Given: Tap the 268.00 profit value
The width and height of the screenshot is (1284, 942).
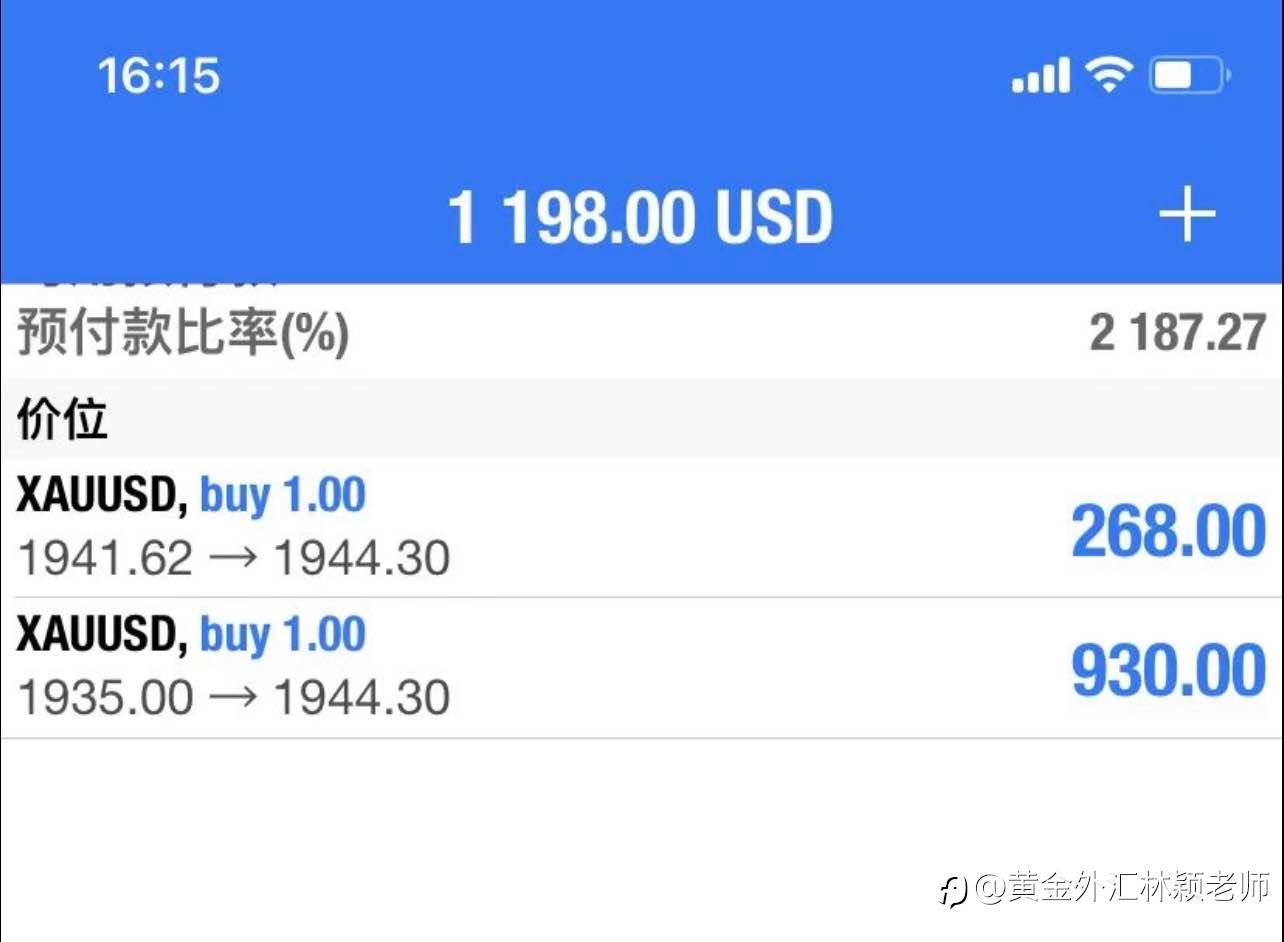Looking at the screenshot, I should point(1168,531).
